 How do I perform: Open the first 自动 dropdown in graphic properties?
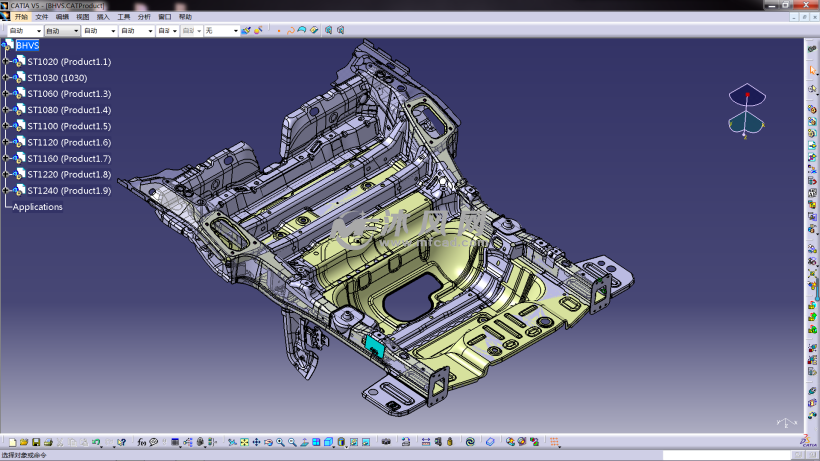tap(38, 31)
